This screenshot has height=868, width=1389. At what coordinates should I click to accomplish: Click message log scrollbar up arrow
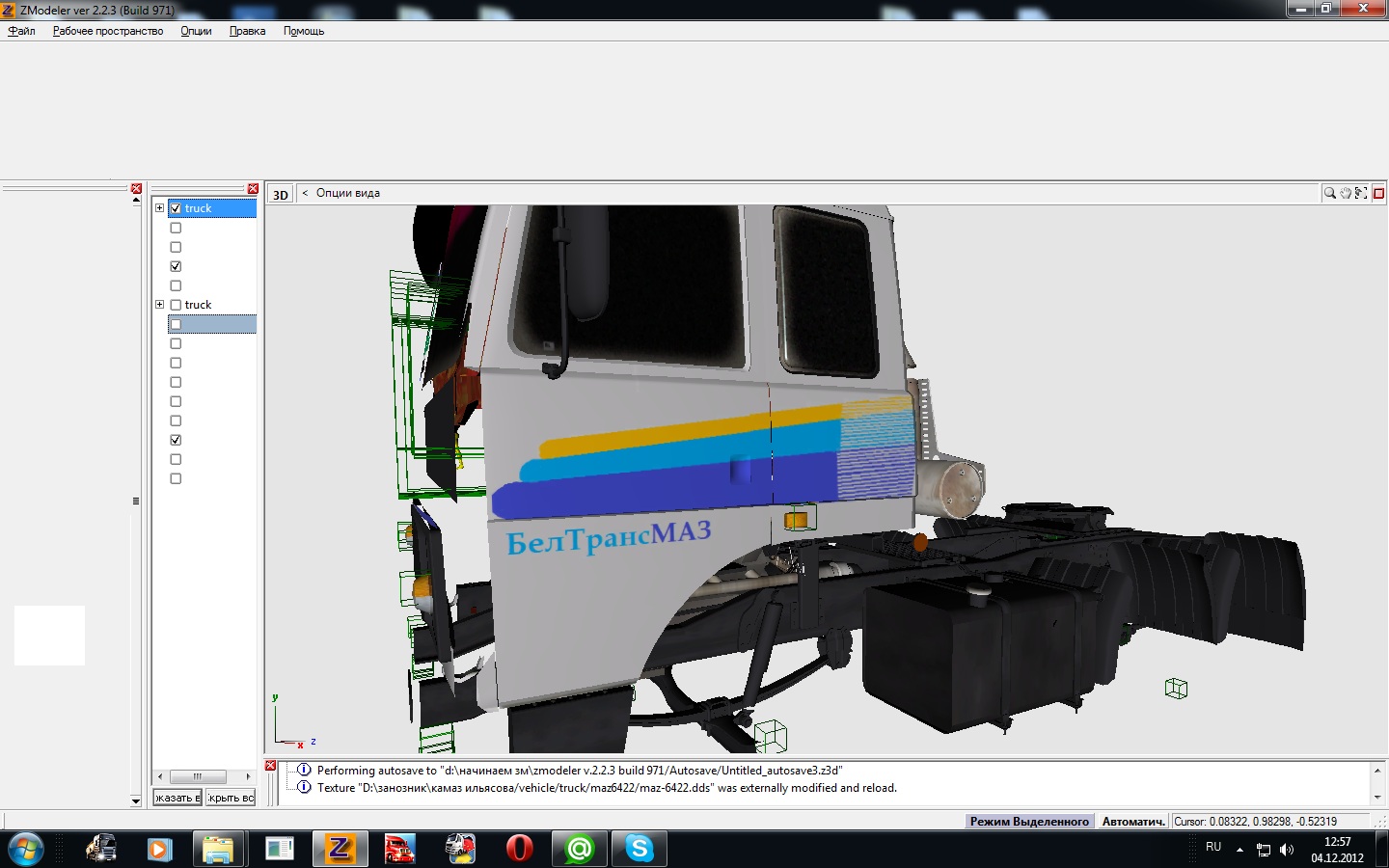point(1376,769)
